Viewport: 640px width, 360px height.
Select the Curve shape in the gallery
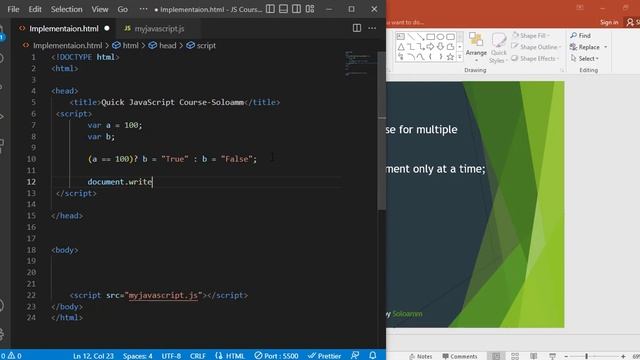pyautogui.click(x=420, y=57)
